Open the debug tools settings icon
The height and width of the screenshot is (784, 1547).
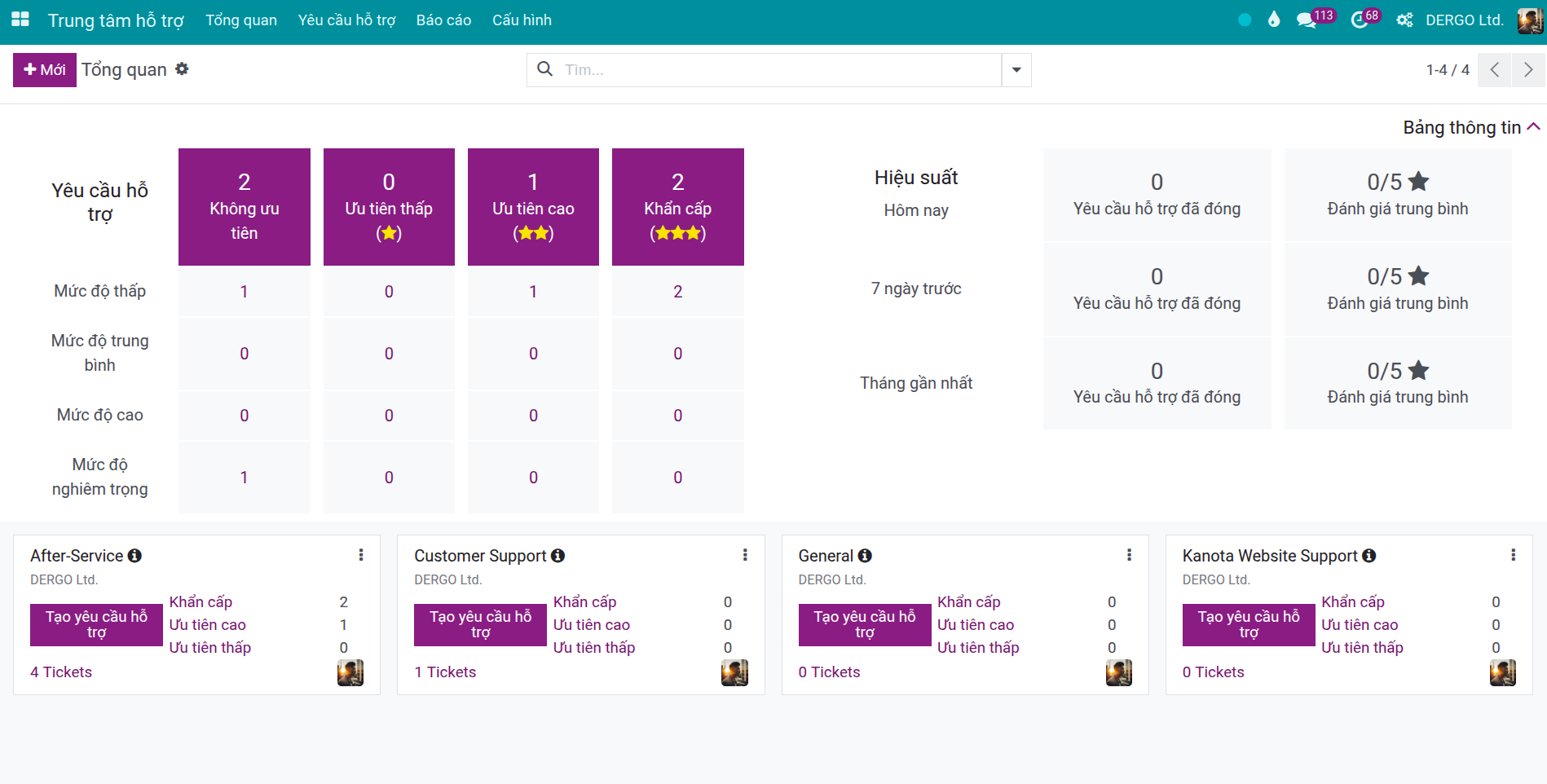[1404, 20]
